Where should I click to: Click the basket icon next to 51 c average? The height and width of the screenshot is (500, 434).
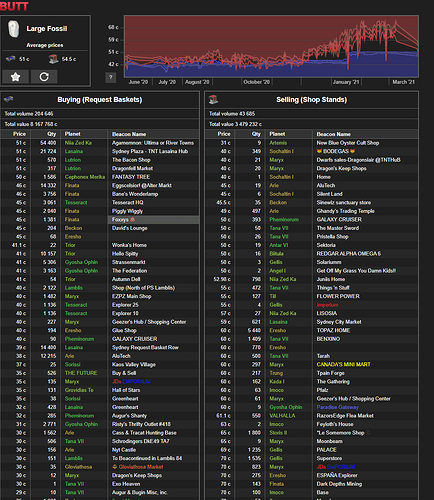pyautogui.click(x=11, y=59)
